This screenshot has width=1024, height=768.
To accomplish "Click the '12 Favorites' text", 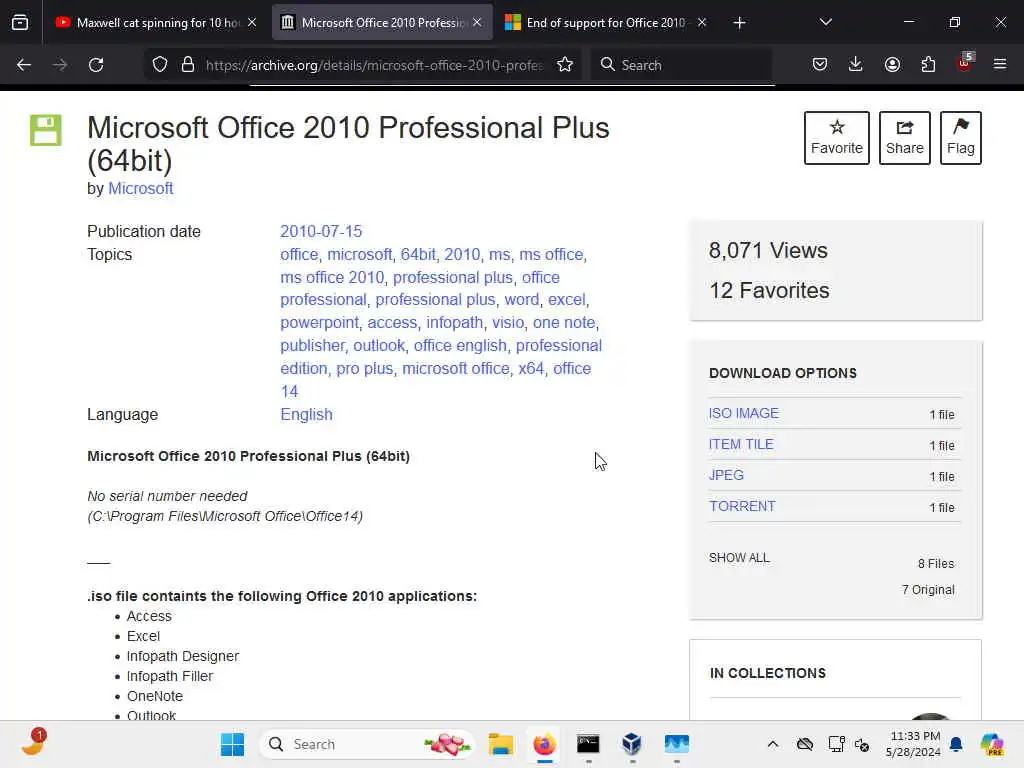I will tap(769, 291).
